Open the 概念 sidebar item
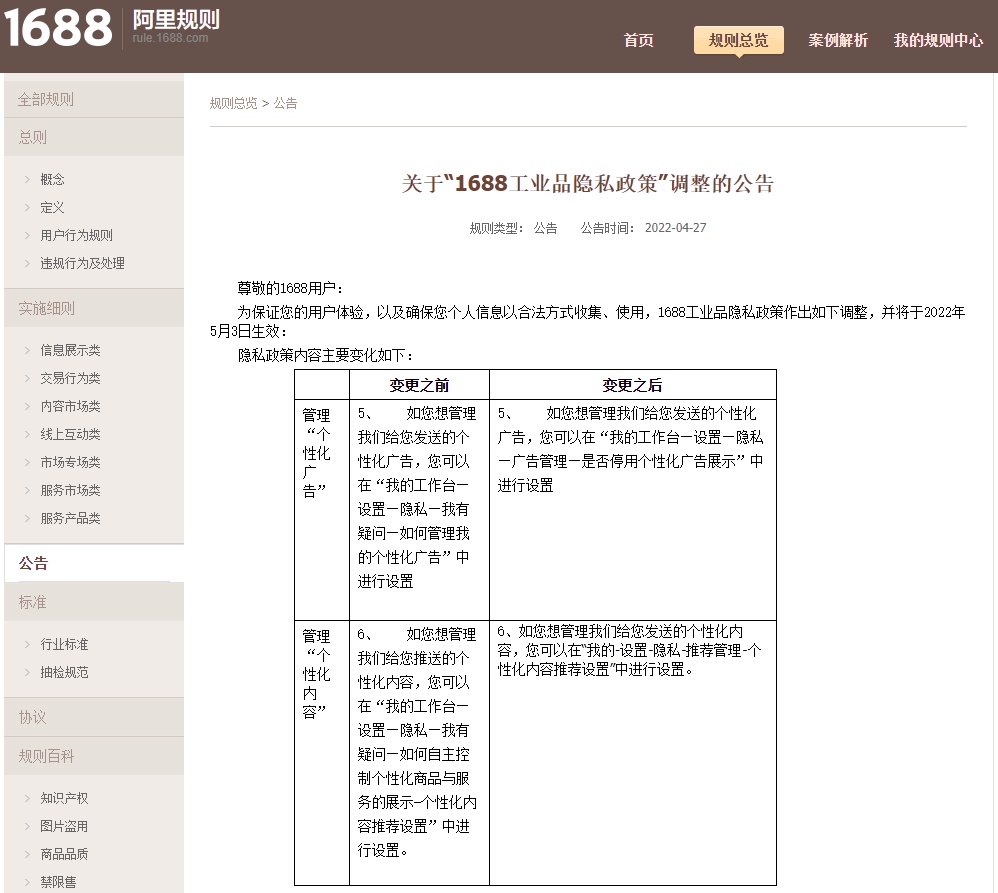The image size is (998, 893). coord(52,179)
